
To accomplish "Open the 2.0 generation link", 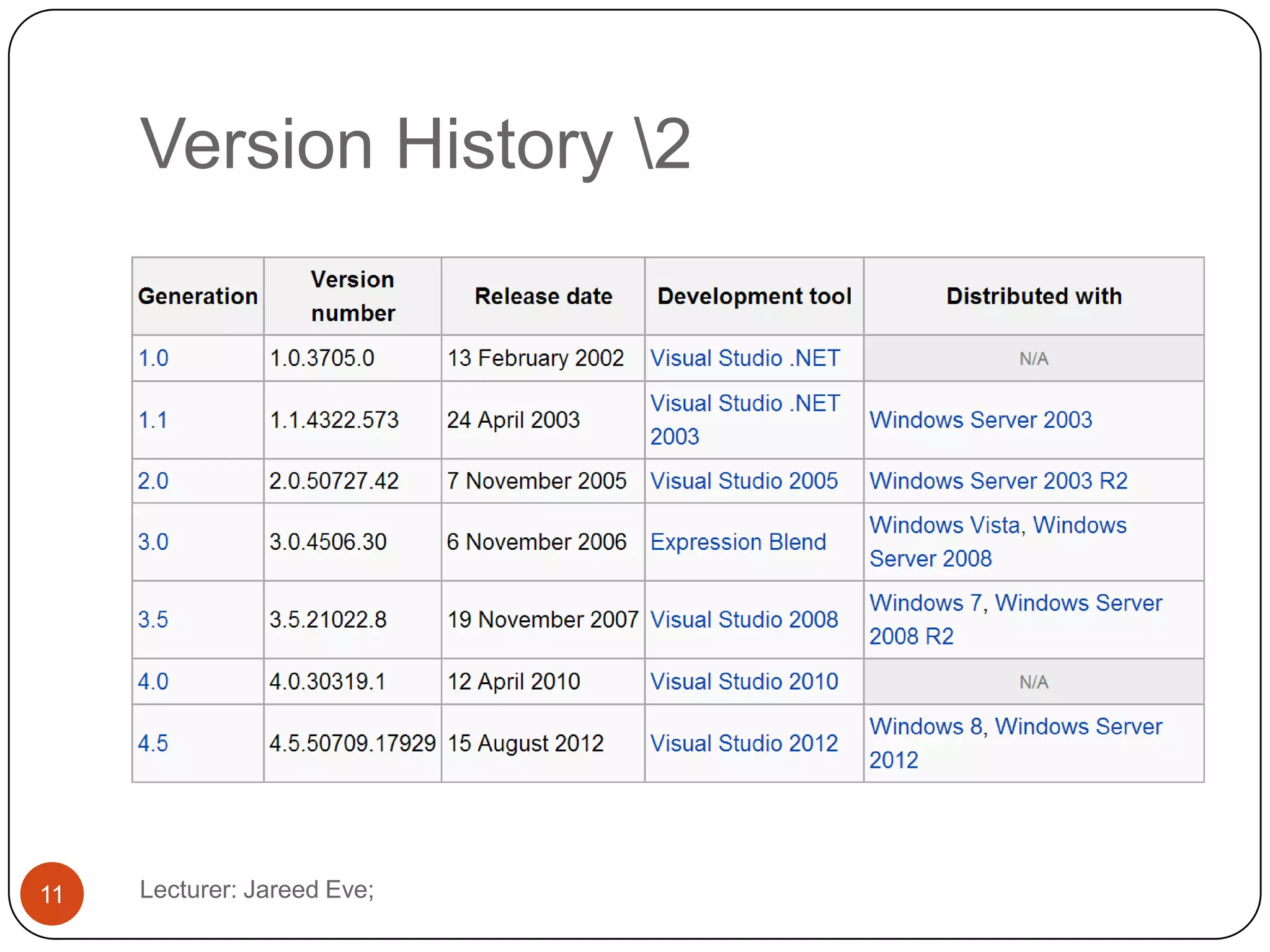I will (x=153, y=481).
